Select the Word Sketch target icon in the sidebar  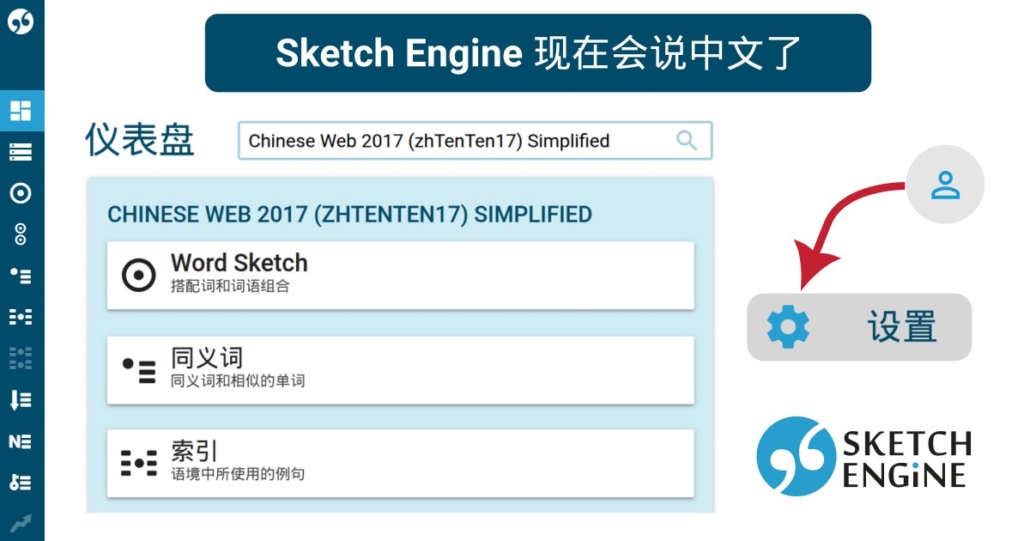coord(20,194)
